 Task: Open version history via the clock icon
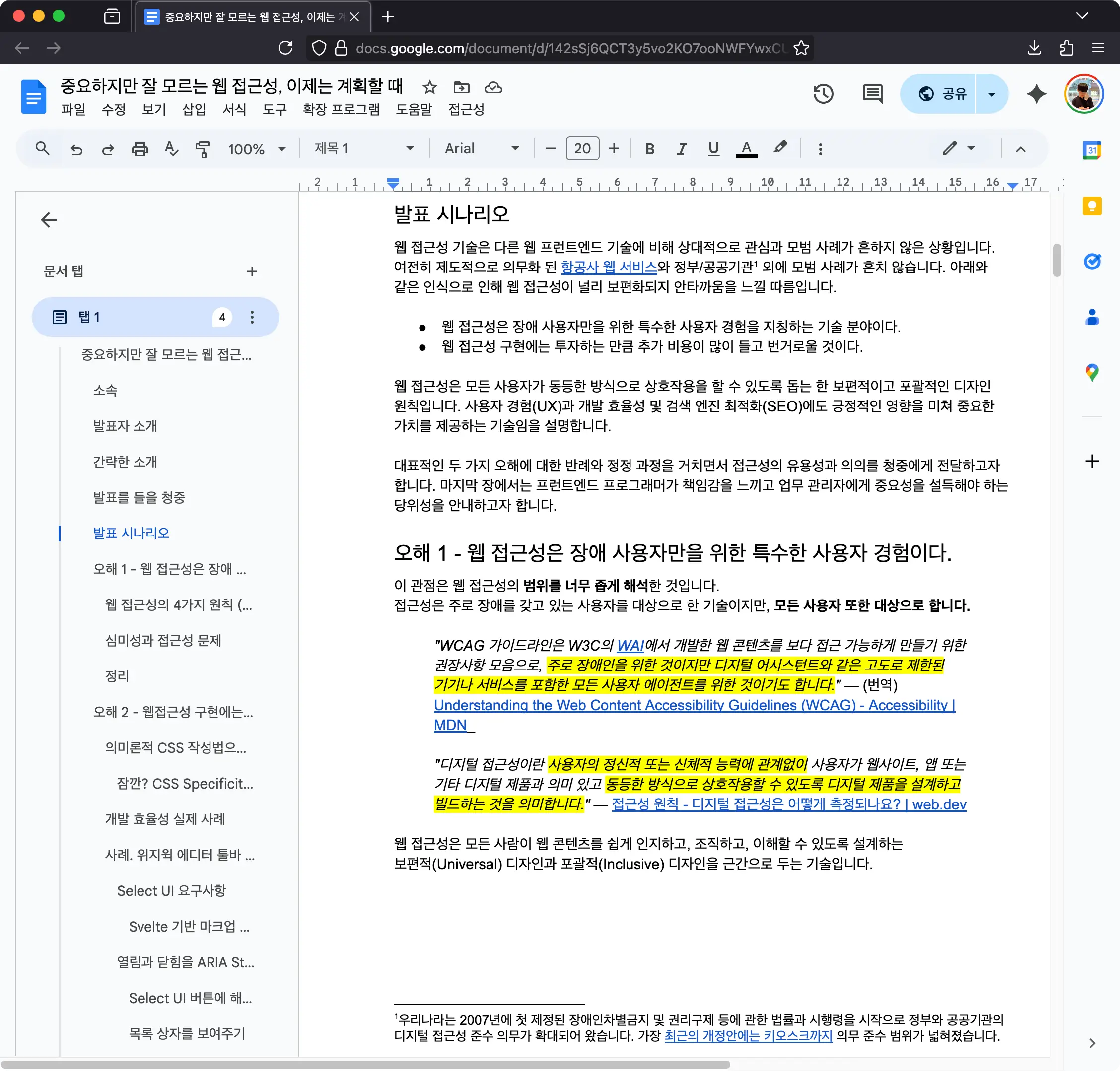(x=823, y=93)
